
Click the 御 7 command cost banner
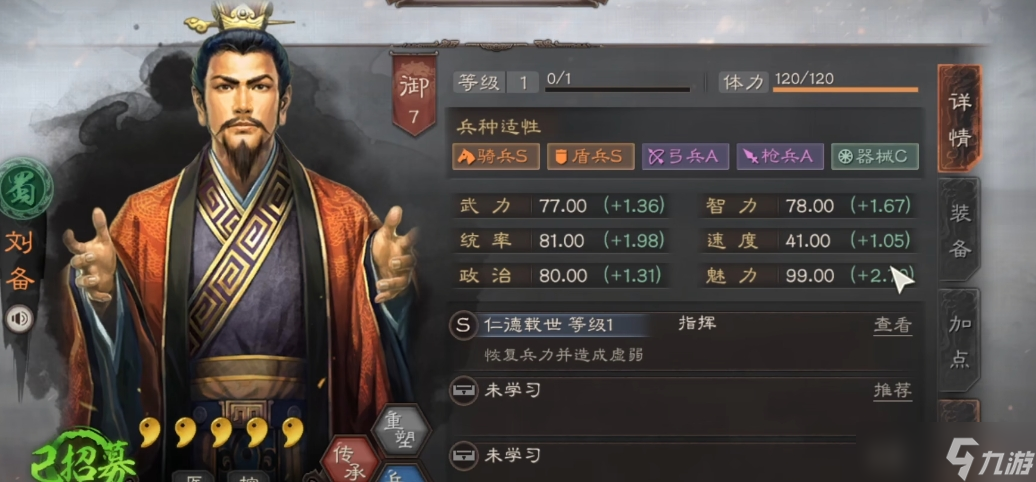tap(414, 96)
